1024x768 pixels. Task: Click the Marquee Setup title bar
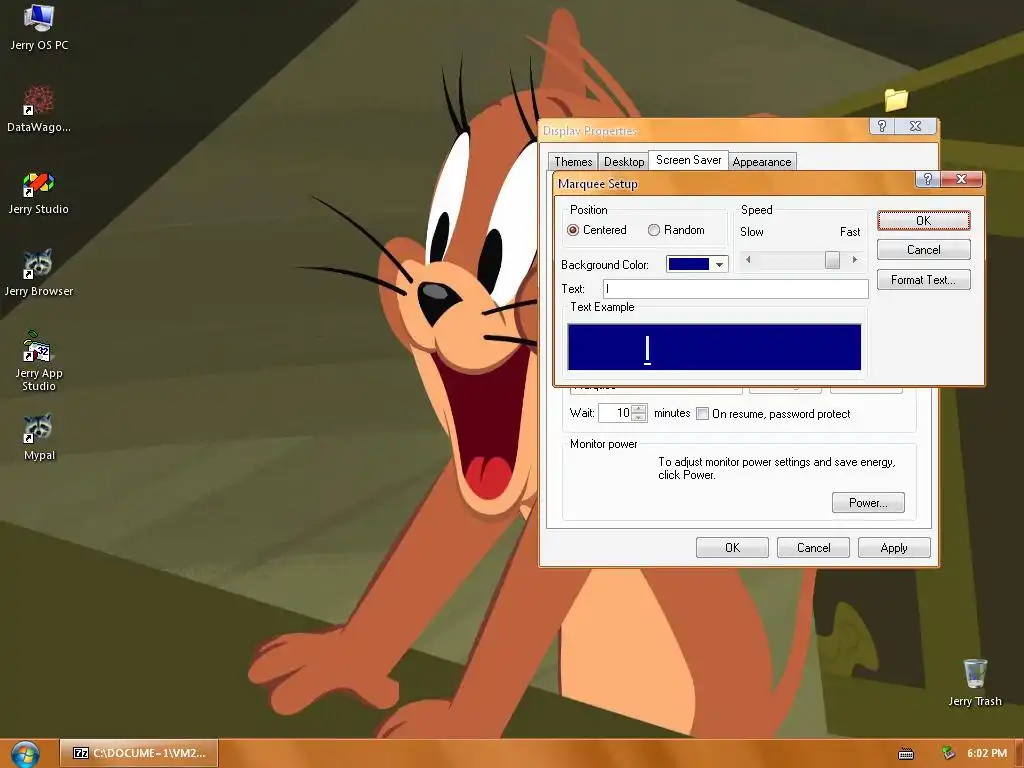coord(735,184)
